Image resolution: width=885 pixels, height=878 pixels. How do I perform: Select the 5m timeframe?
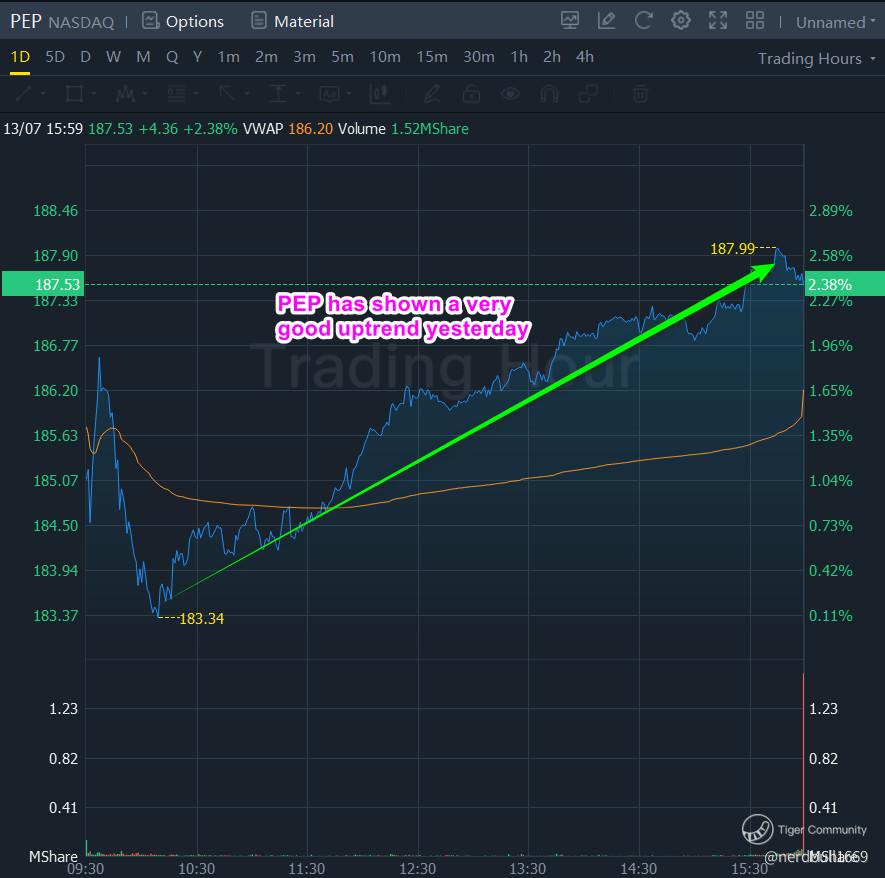coord(342,57)
